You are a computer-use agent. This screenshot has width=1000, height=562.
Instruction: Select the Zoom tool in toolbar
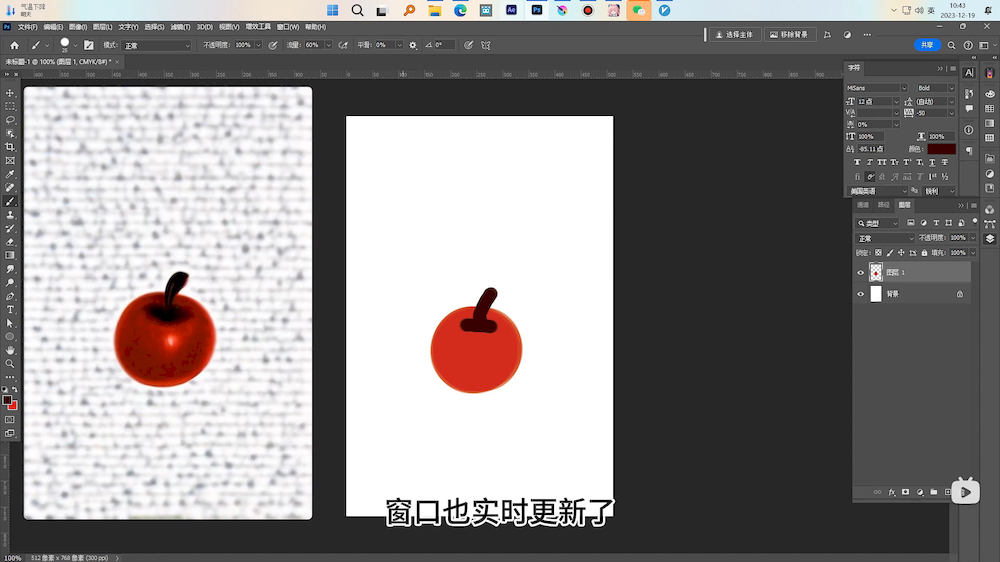click(10, 363)
